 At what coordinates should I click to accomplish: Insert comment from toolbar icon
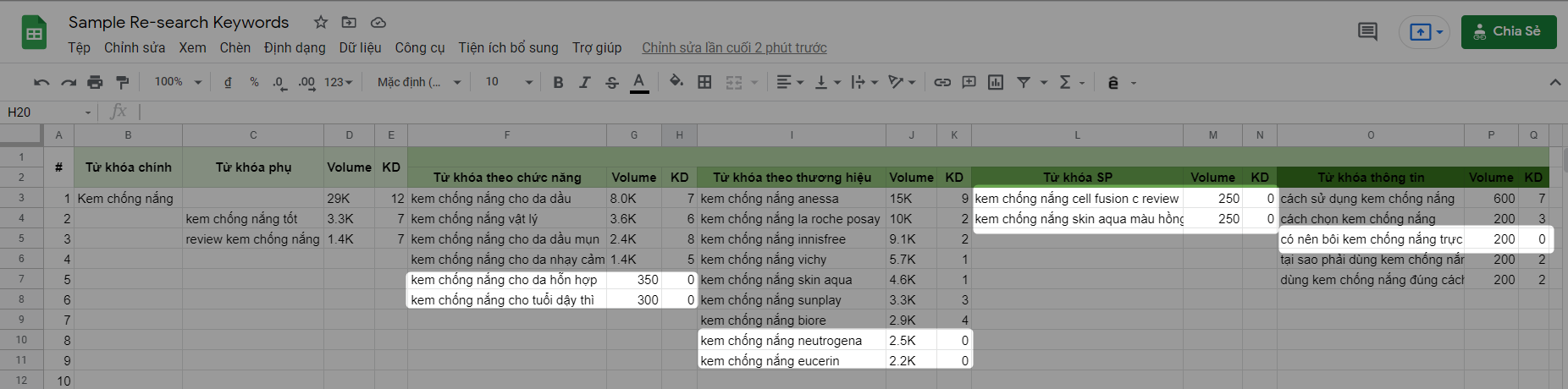click(x=969, y=82)
